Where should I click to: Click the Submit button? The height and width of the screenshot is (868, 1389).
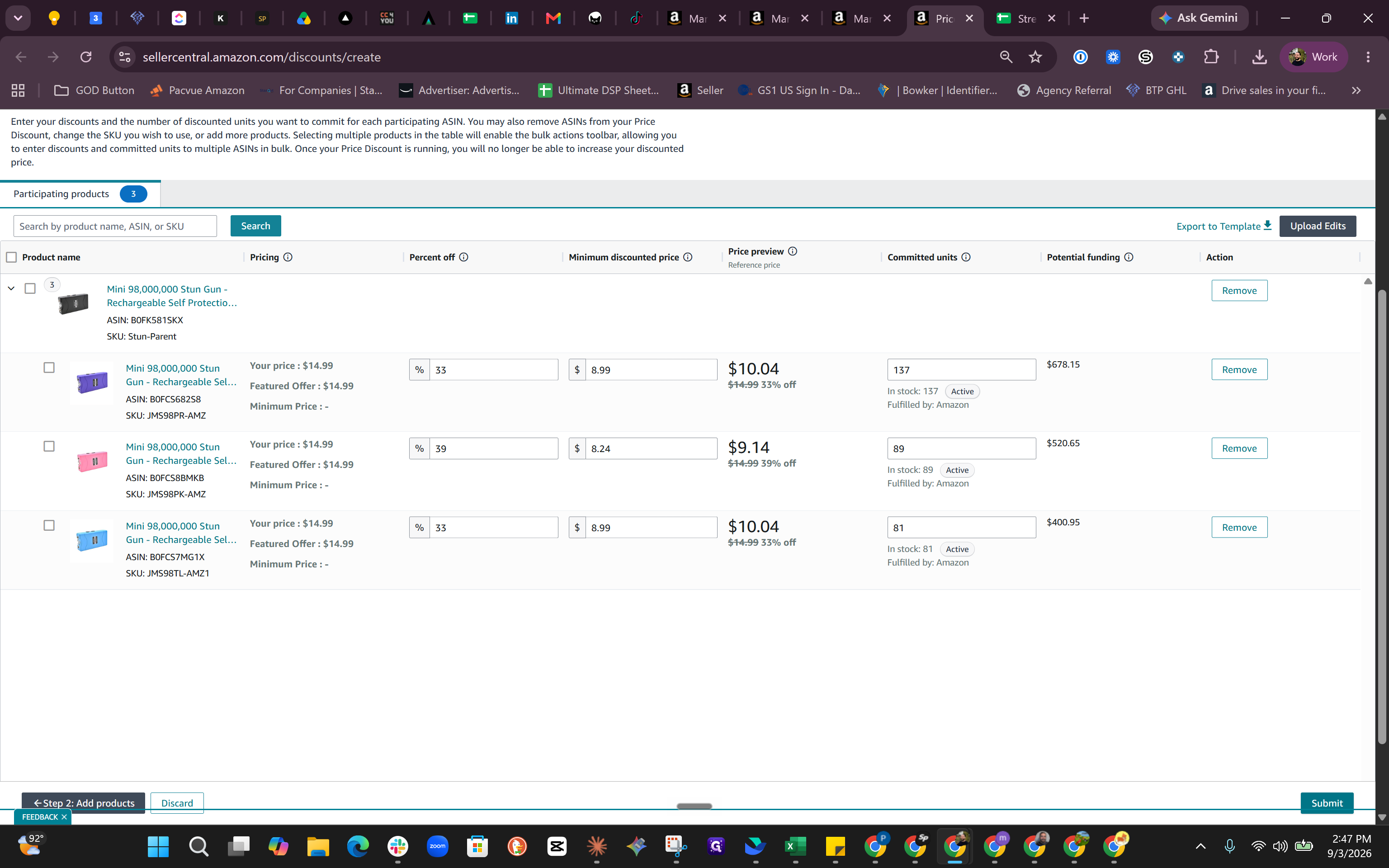[1327, 802]
